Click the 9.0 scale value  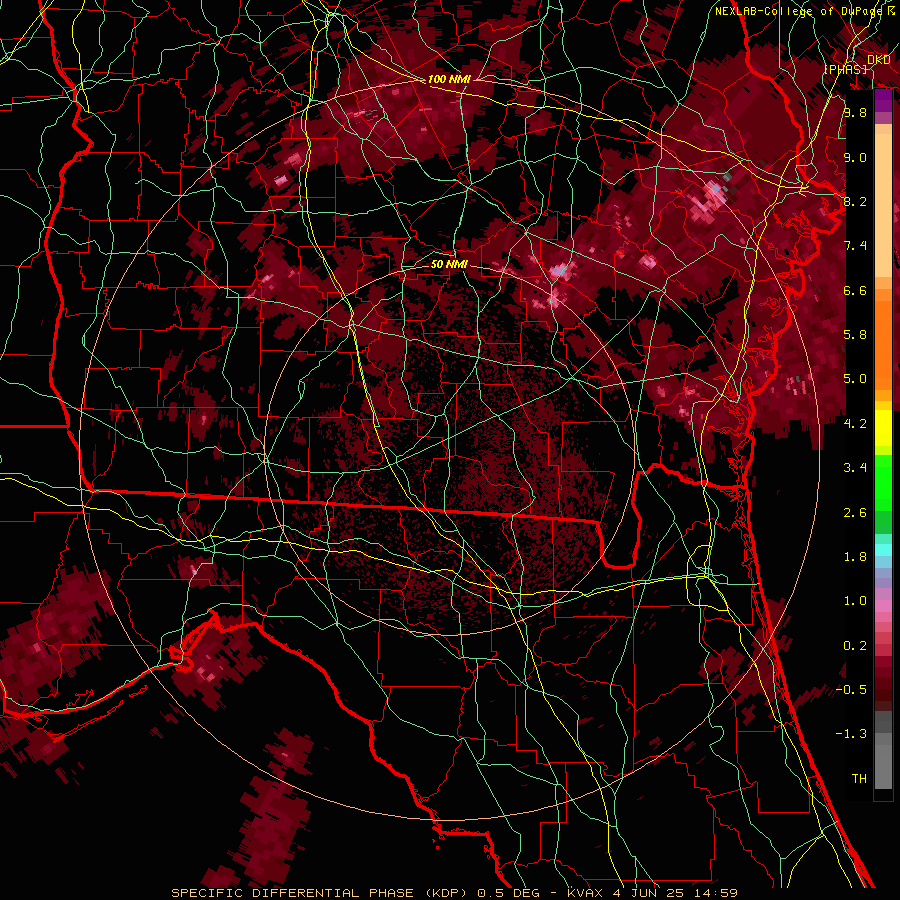click(x=855, y=157)
